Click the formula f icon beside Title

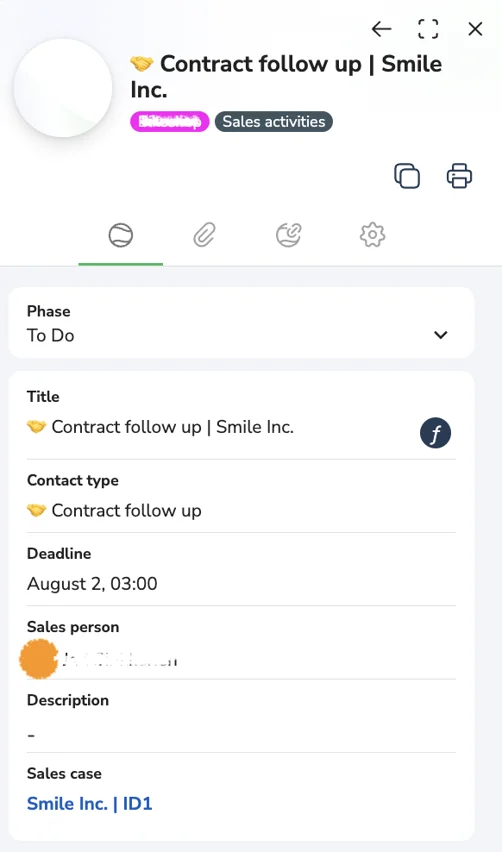tap(435, 433)
